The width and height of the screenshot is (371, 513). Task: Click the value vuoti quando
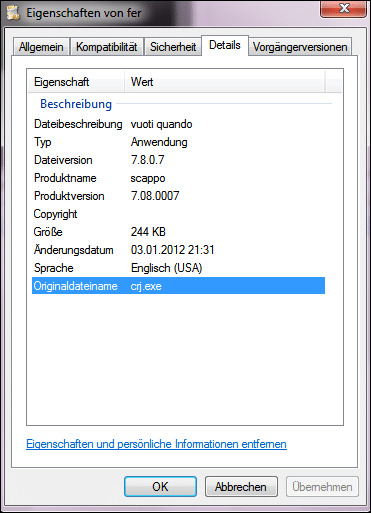pos(161,124)
